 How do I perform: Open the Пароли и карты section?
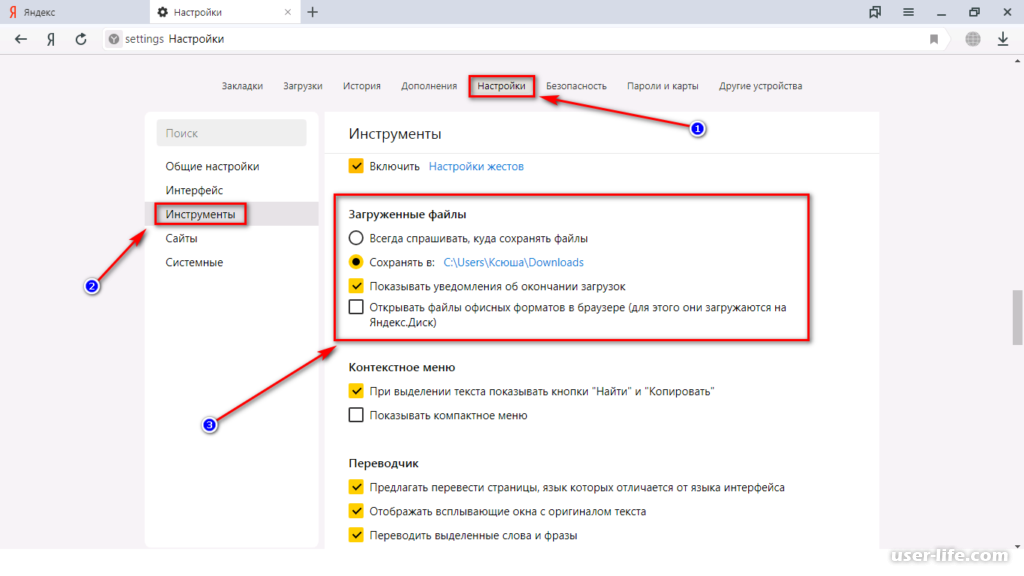click(663, 86)
